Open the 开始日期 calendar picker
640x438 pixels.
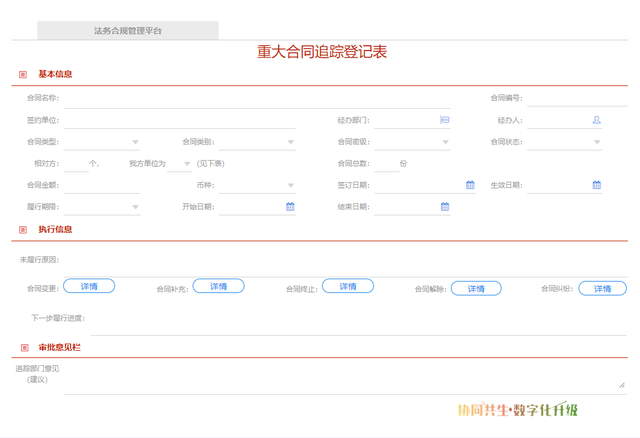tap(290, 207)
